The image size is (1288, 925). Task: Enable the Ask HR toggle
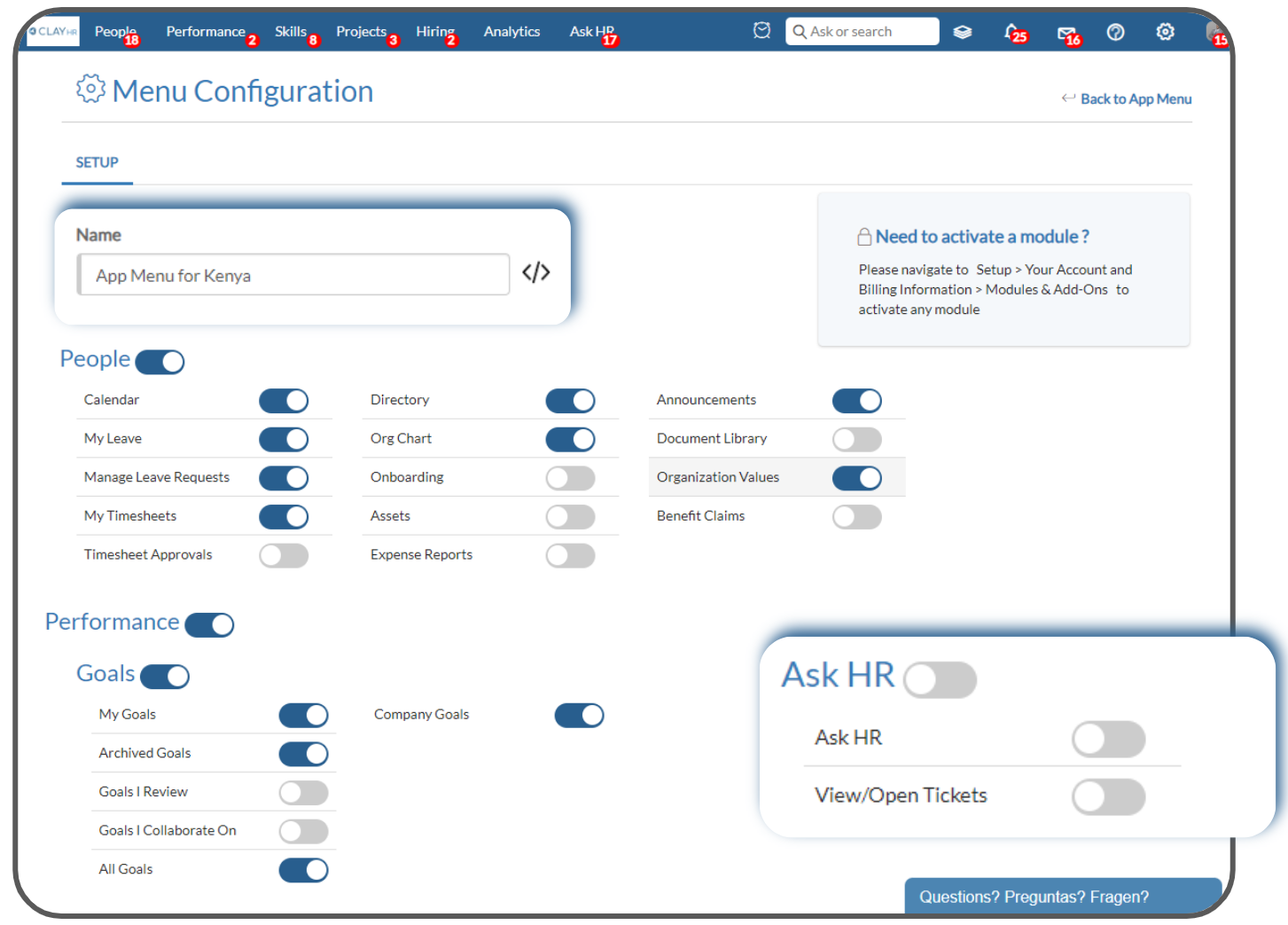[x=940, y=678]
